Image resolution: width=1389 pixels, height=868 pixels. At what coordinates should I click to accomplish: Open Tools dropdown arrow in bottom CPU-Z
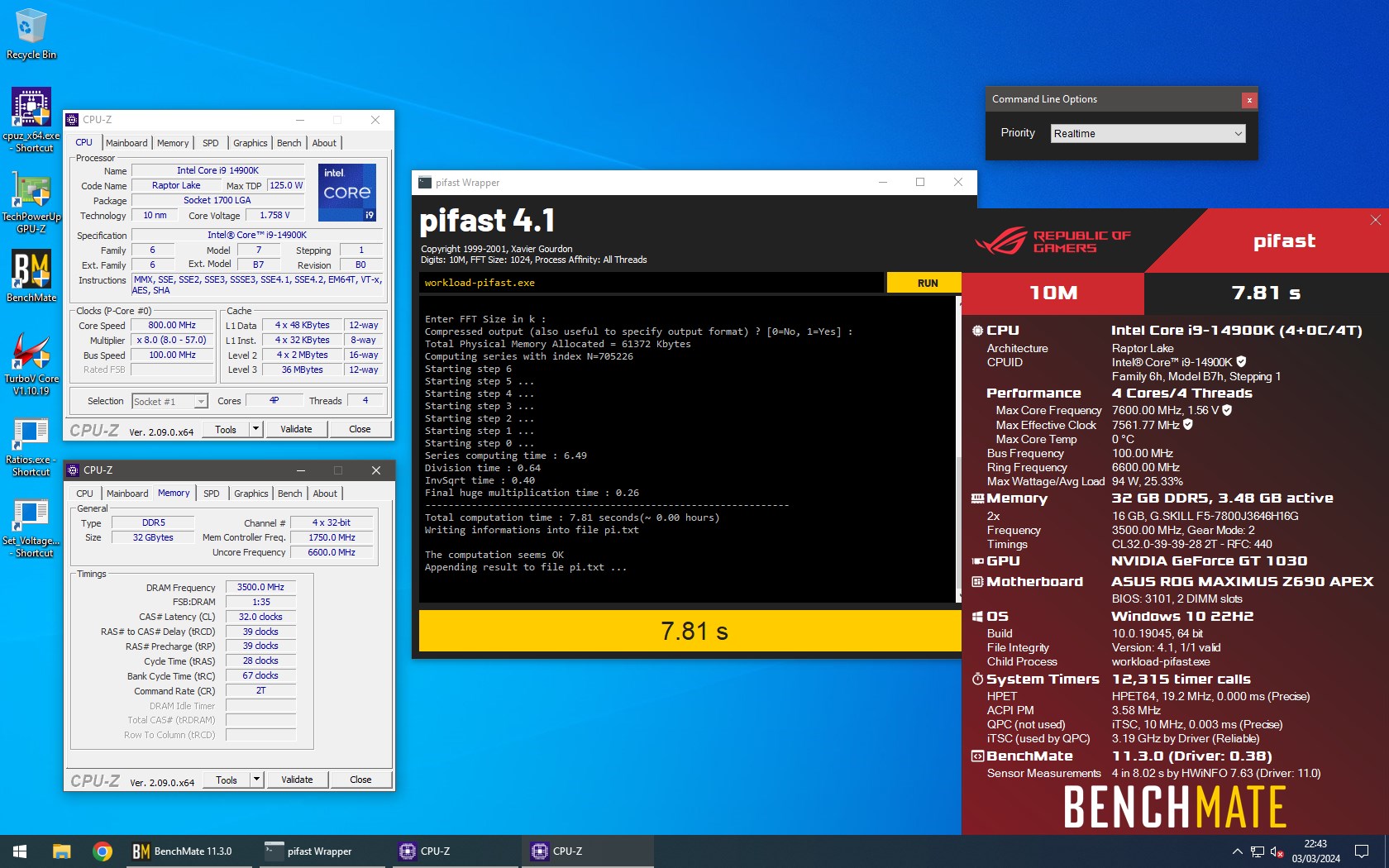[257, 780]
